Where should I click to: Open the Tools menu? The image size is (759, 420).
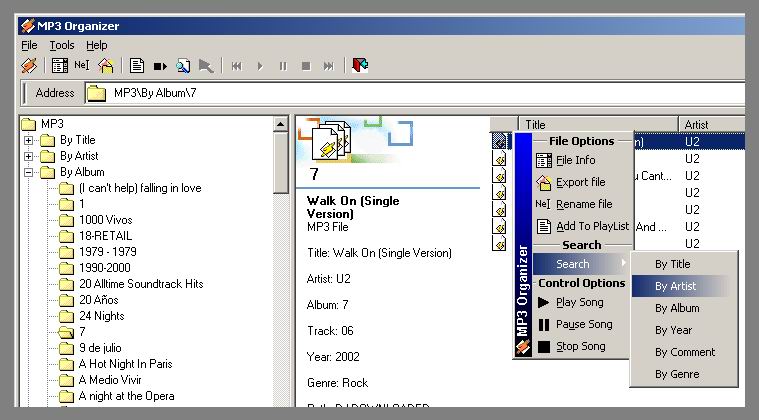(x=62, y=45)
